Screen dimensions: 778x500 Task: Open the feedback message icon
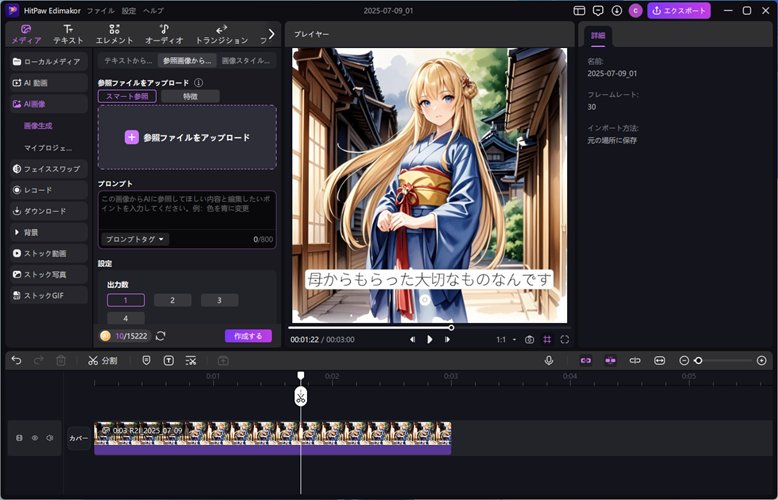point(598,10)
